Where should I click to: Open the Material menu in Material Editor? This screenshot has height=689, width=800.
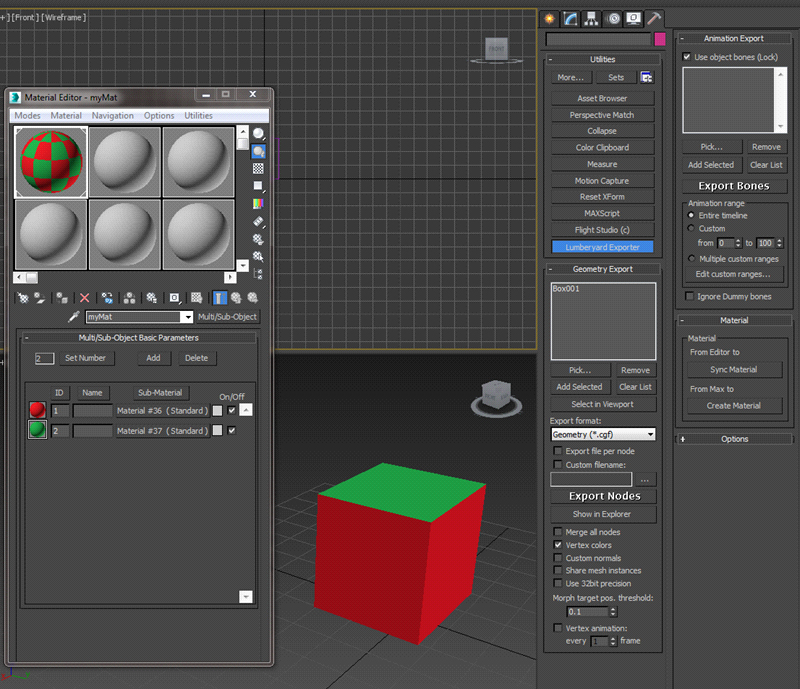click(x=66, y=116)
